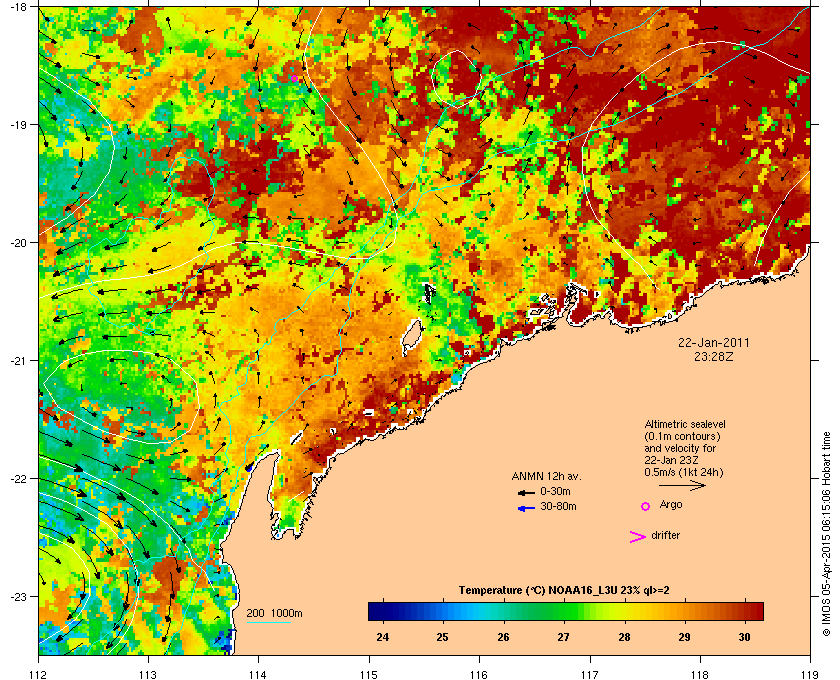840x680 pixels.
Task: Click the IMOS copyright timestamp text
Action: coord(827,534)
